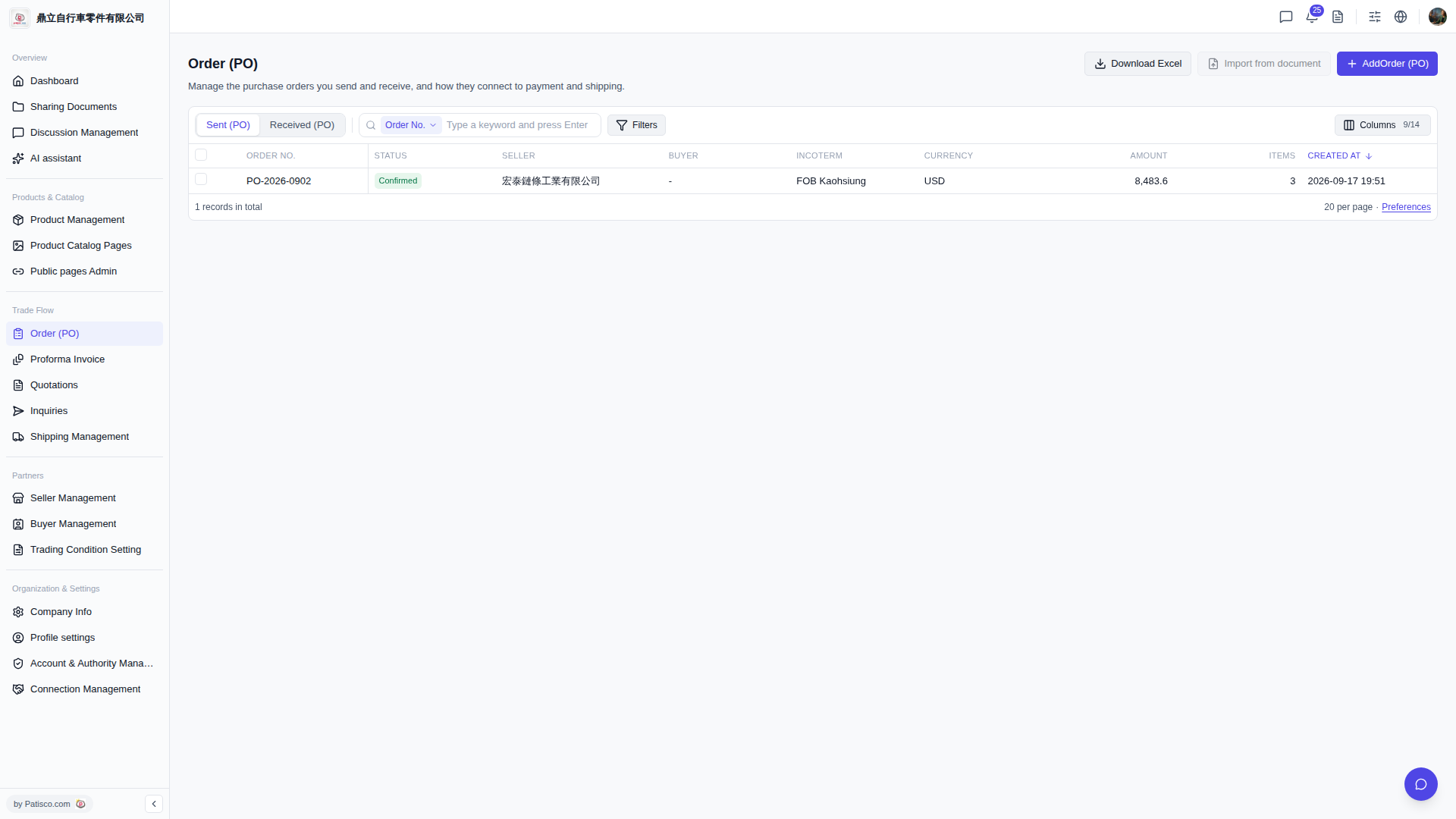The image size is (1456, 819).
Task: Open the Filters button
Action: (x=636, y=125)
